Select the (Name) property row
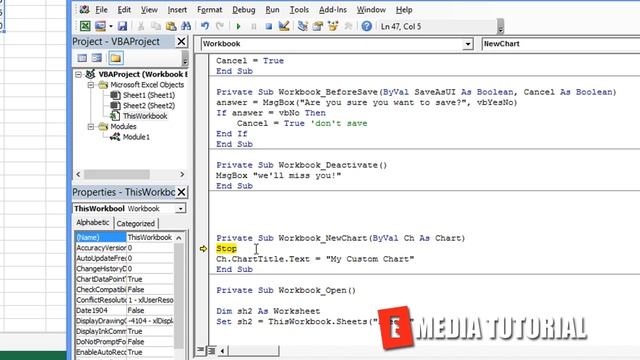640x360 pixels. (125, 237)
